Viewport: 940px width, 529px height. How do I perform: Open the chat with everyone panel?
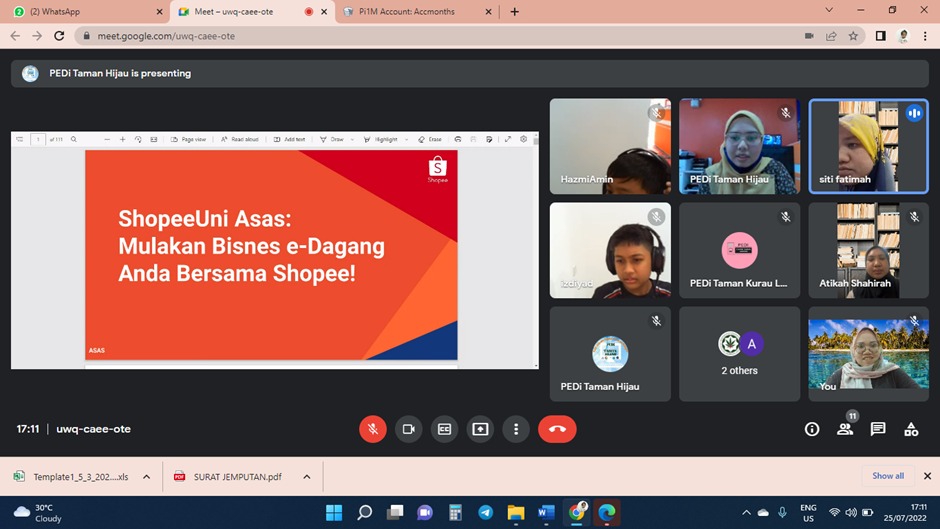tap(878, 429)
